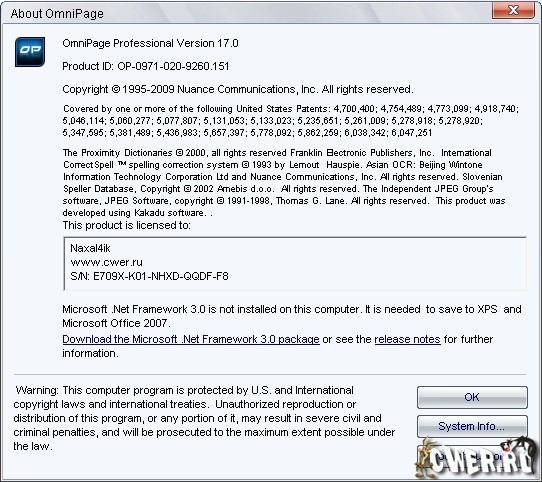Click the licensee name Naxal4ik
Viewport: 542px width, 482px height.
(x=90, y=248)
